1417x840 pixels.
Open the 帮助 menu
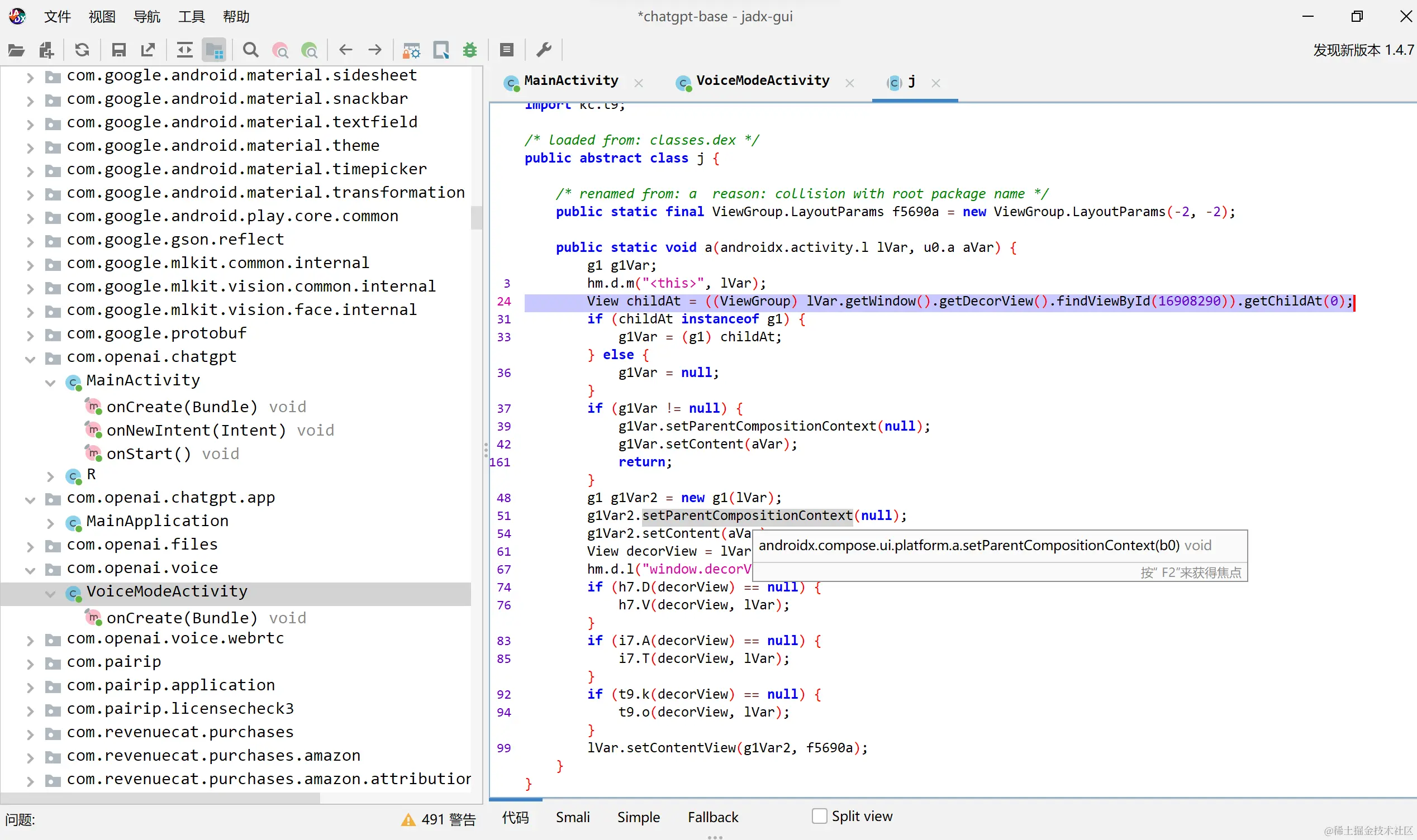click(x=236, y=16)
